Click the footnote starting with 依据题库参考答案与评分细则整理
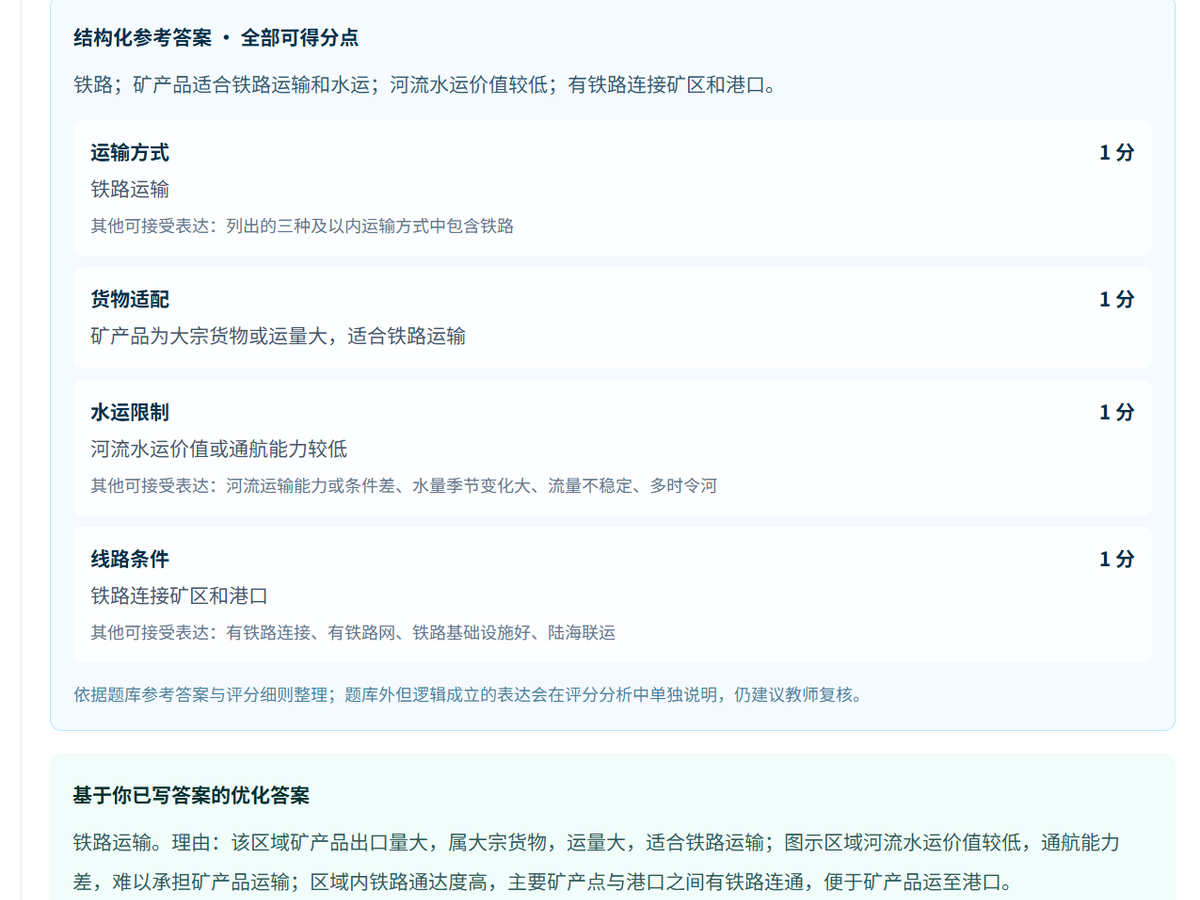 click(x=468, y=694)
